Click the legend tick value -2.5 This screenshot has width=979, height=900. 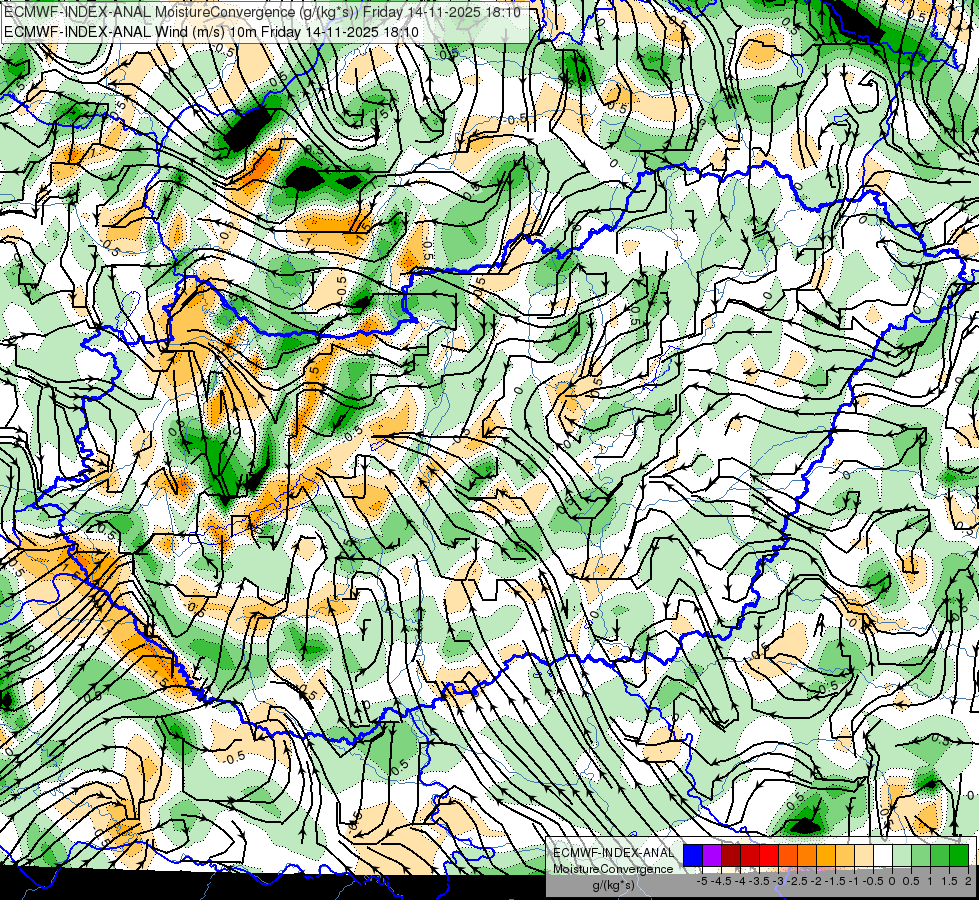click(797, 881)
